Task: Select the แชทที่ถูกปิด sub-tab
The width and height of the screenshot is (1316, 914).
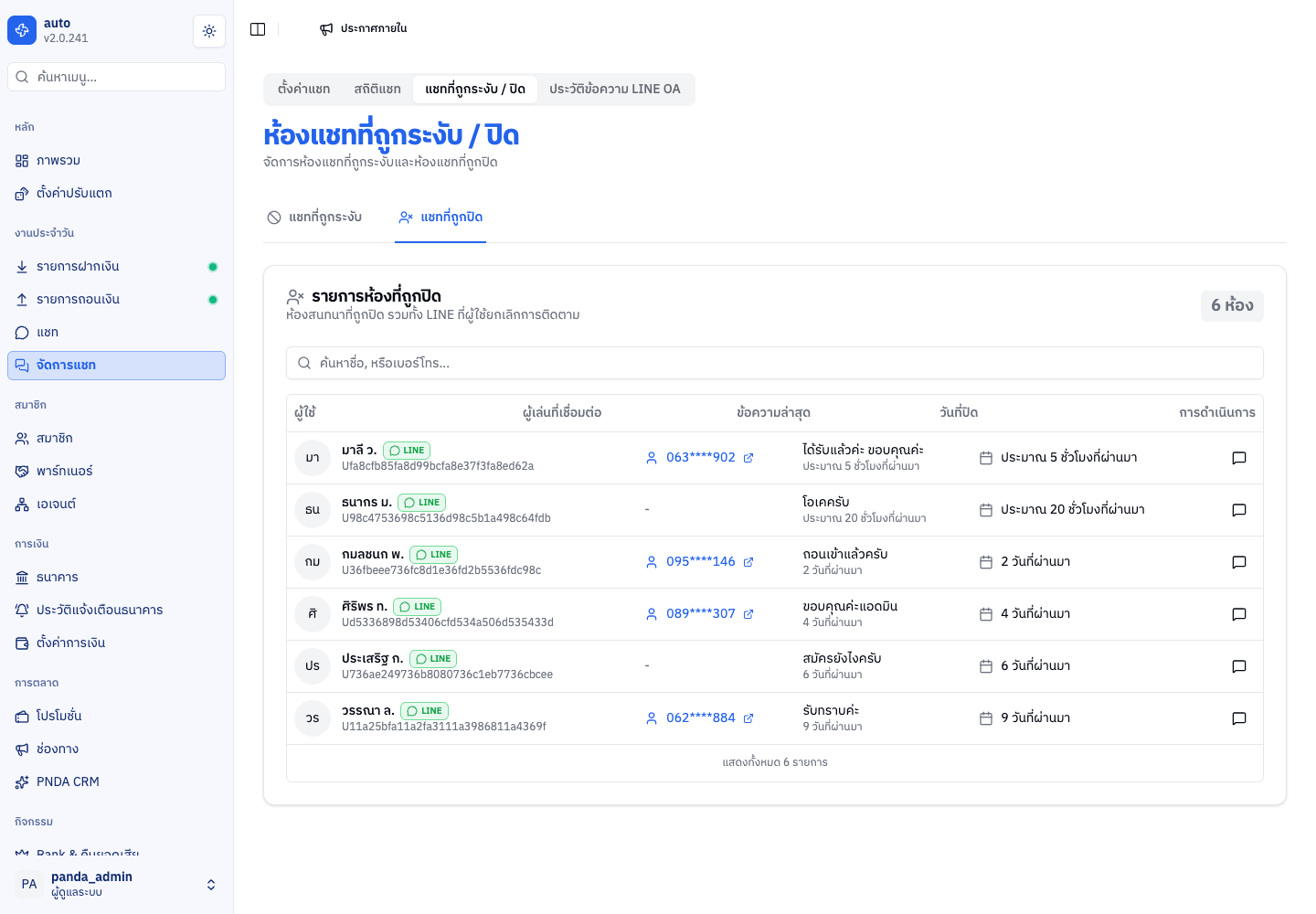Action: 440,218
